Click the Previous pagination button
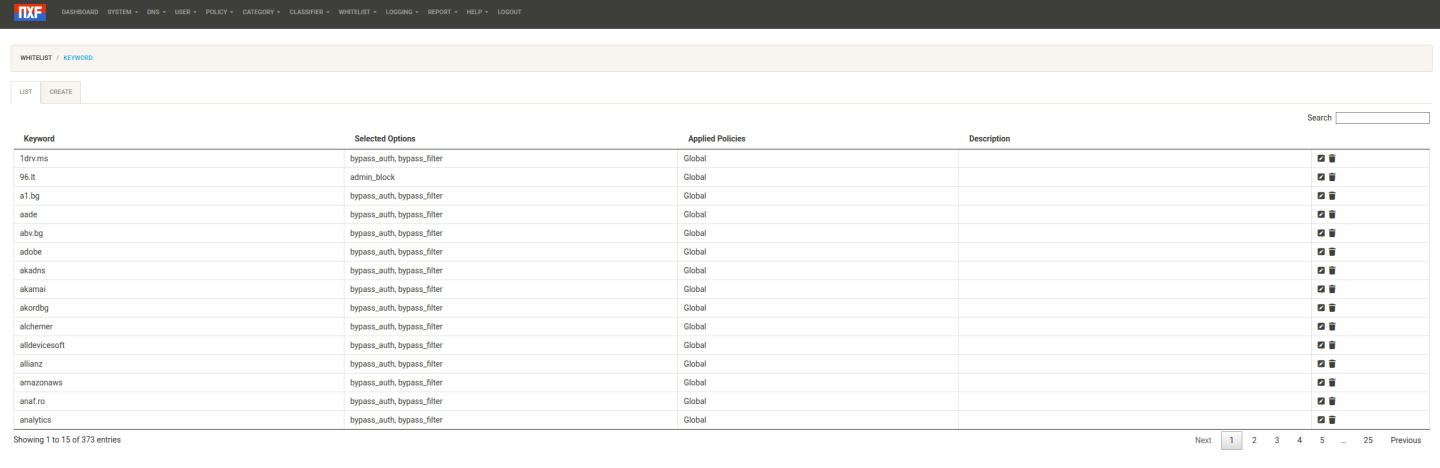Screen dimensions: 1440x468 (x=1406, y=440)
